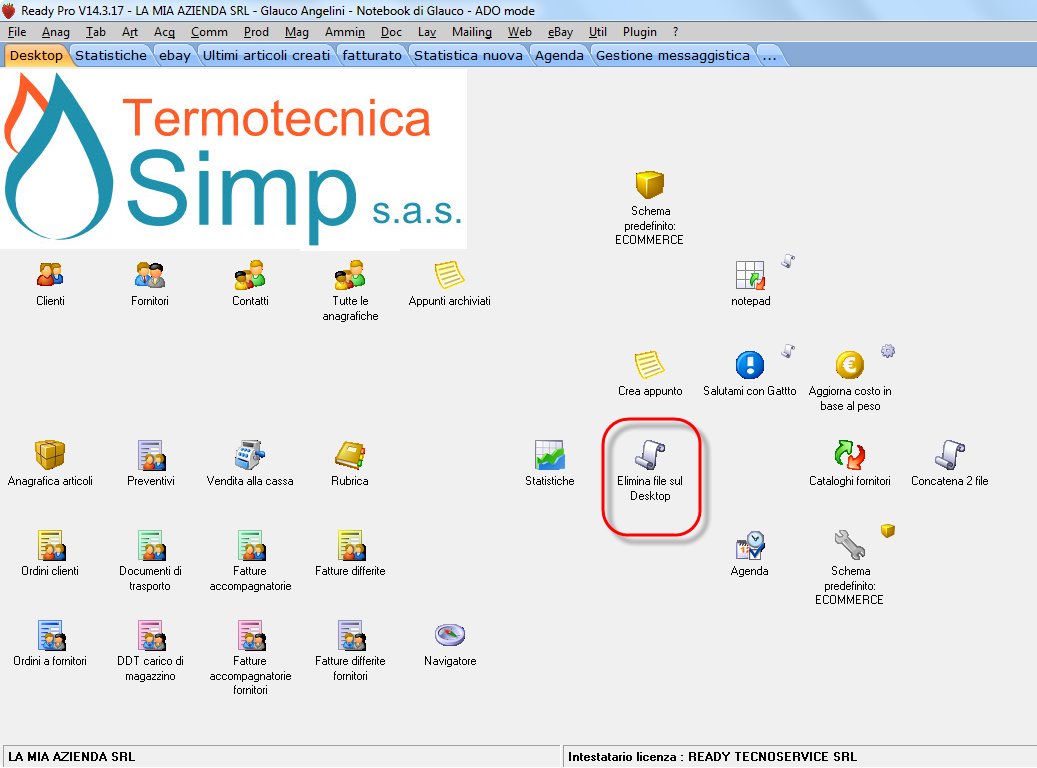Viewport: 1037px width, 768px height.
Task: Open the Plugin menu
Action: [640, 32]
